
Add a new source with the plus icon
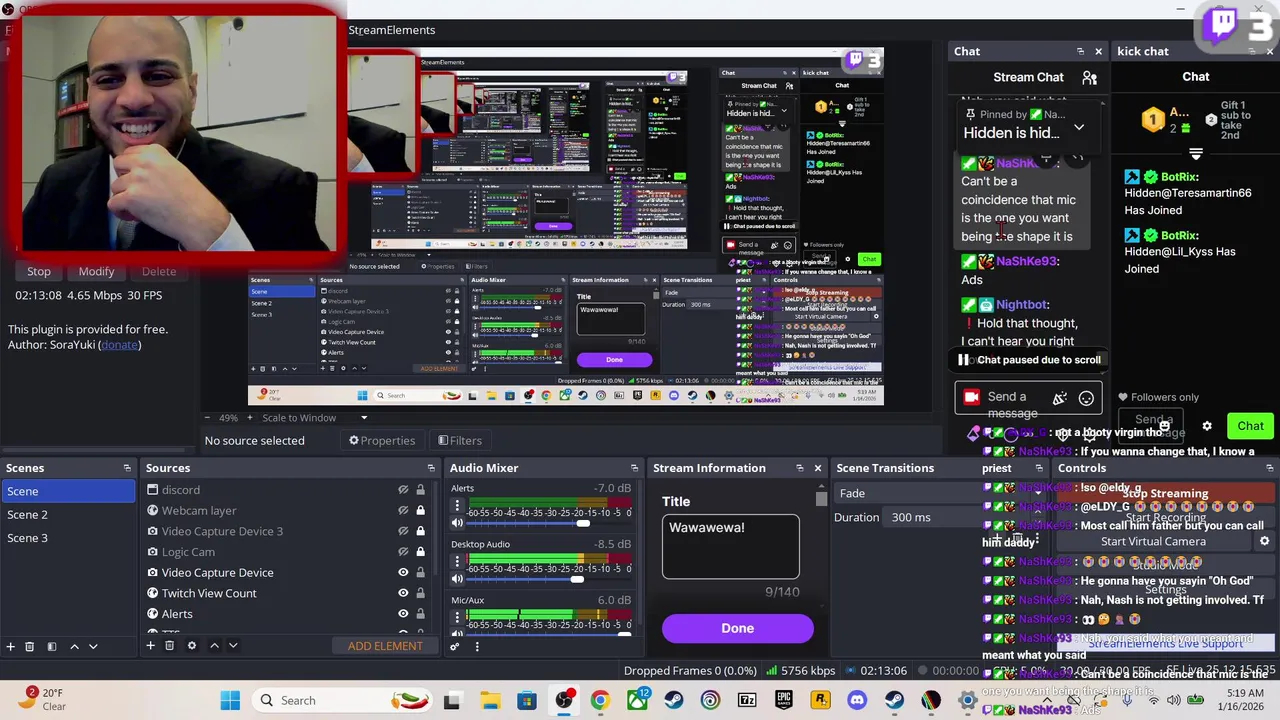click(x=150, y=646)
